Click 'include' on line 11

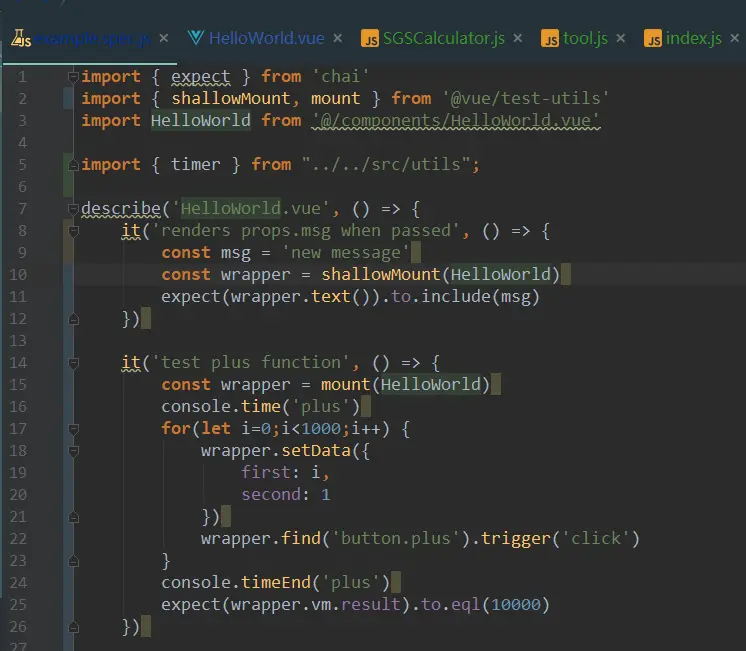(456, 297)
